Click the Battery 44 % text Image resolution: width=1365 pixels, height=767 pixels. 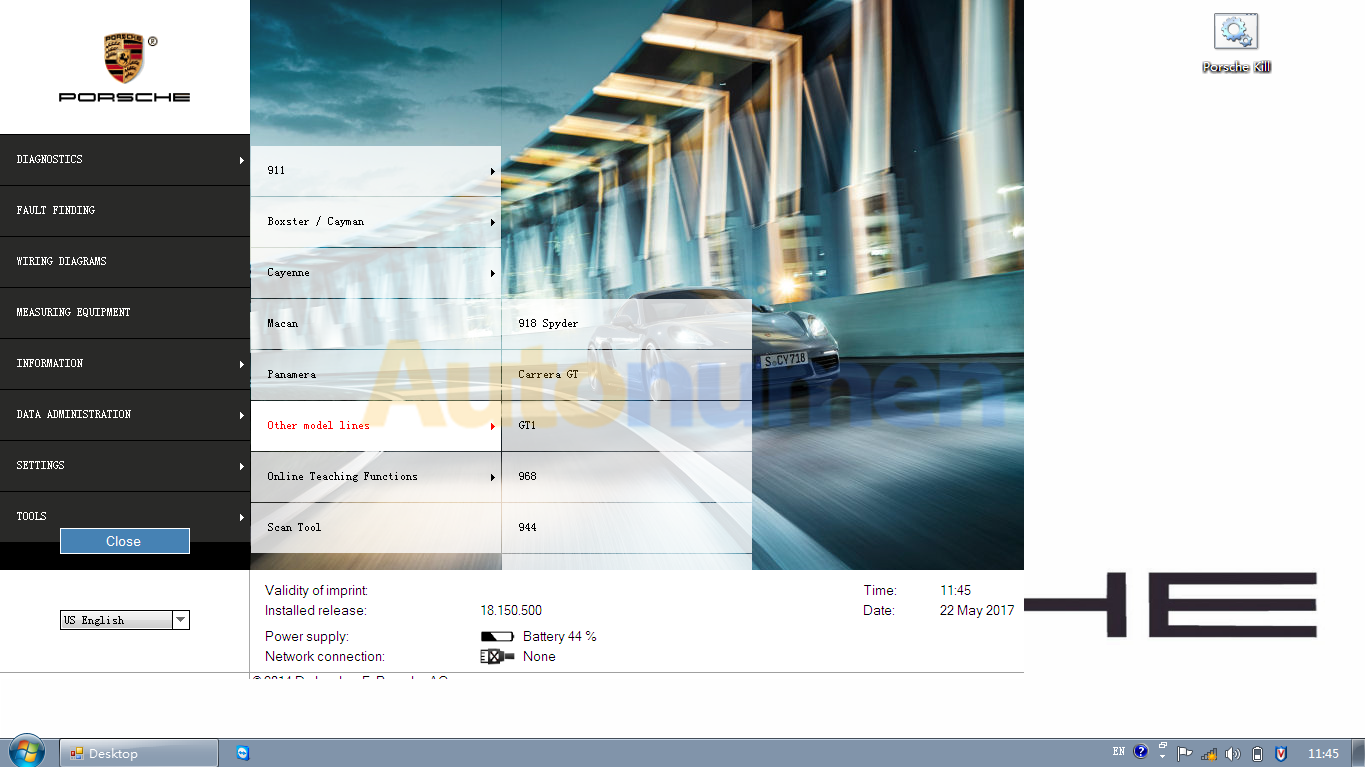pyautogui.click(x=559, y=636)
